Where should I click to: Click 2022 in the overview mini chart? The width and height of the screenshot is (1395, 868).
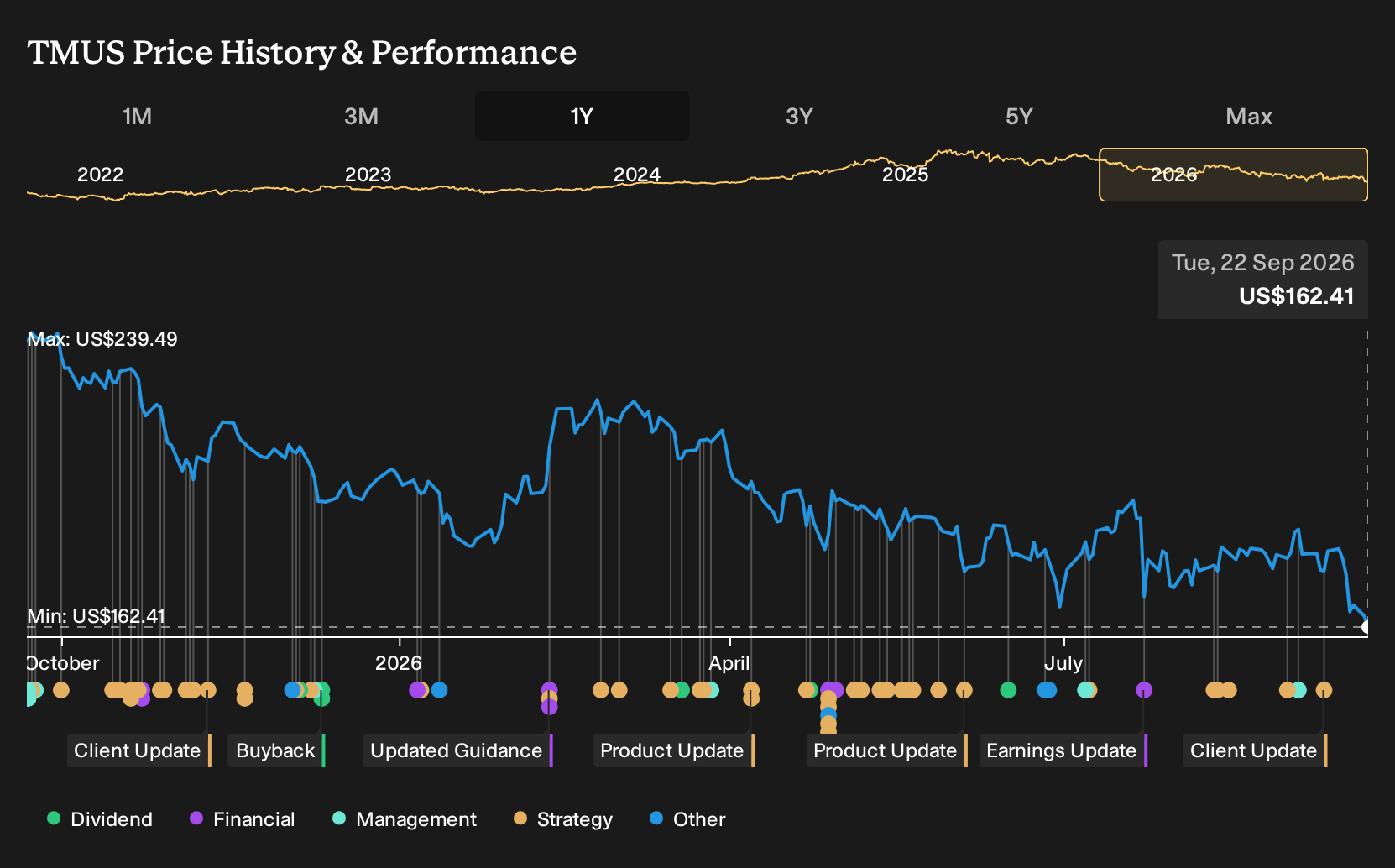pos(100,175)
